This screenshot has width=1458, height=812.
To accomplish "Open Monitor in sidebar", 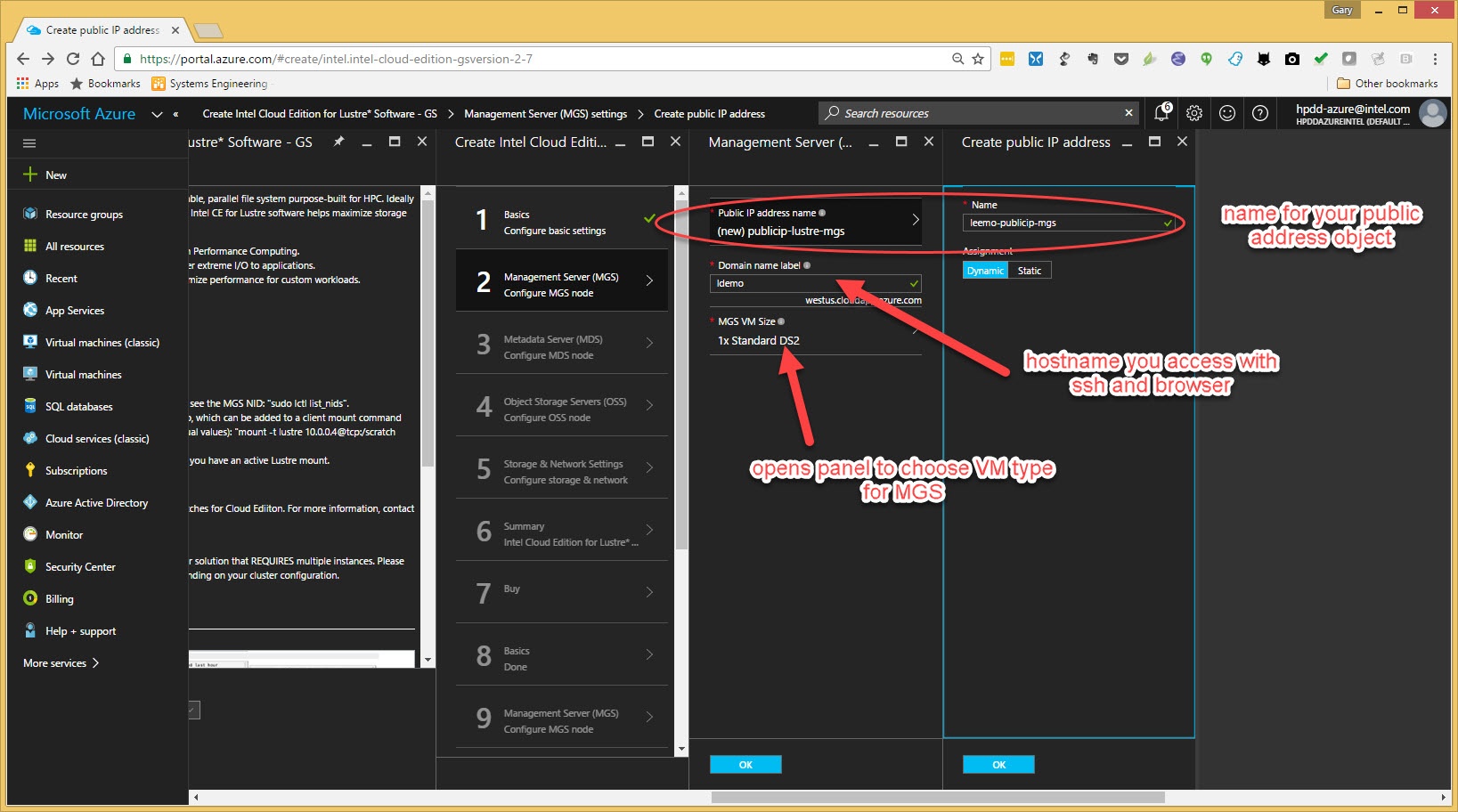I will point(64,535).
